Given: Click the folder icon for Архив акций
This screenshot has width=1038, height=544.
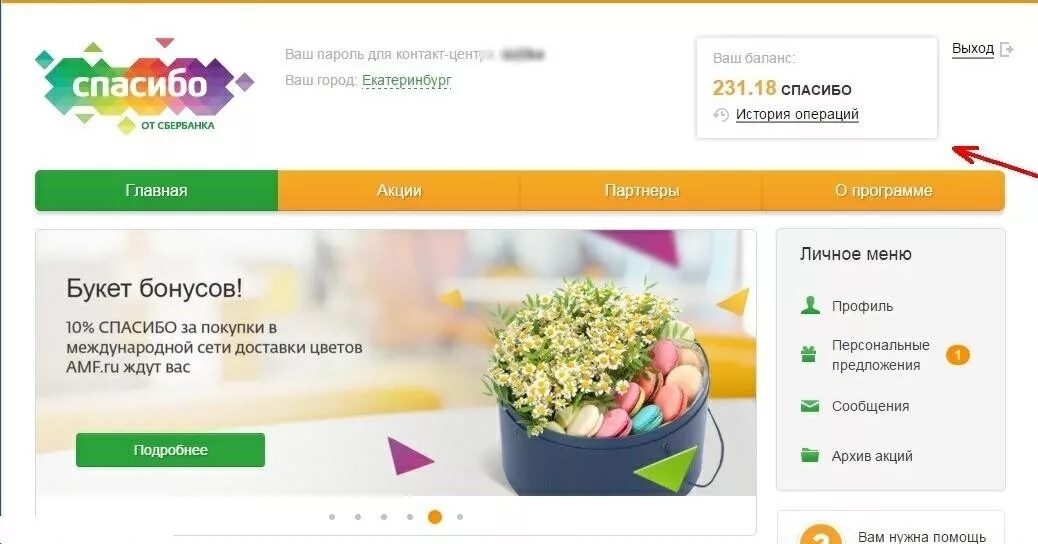Looking at the screenshot, I should [810, 455].
